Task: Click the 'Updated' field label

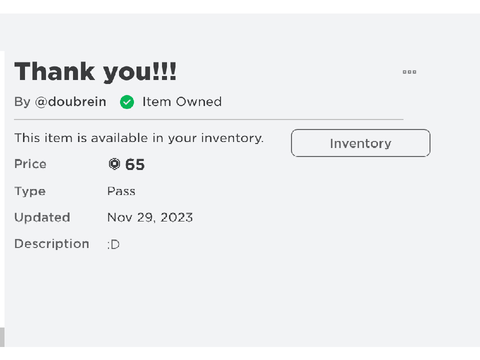Action: click(42, 217)
